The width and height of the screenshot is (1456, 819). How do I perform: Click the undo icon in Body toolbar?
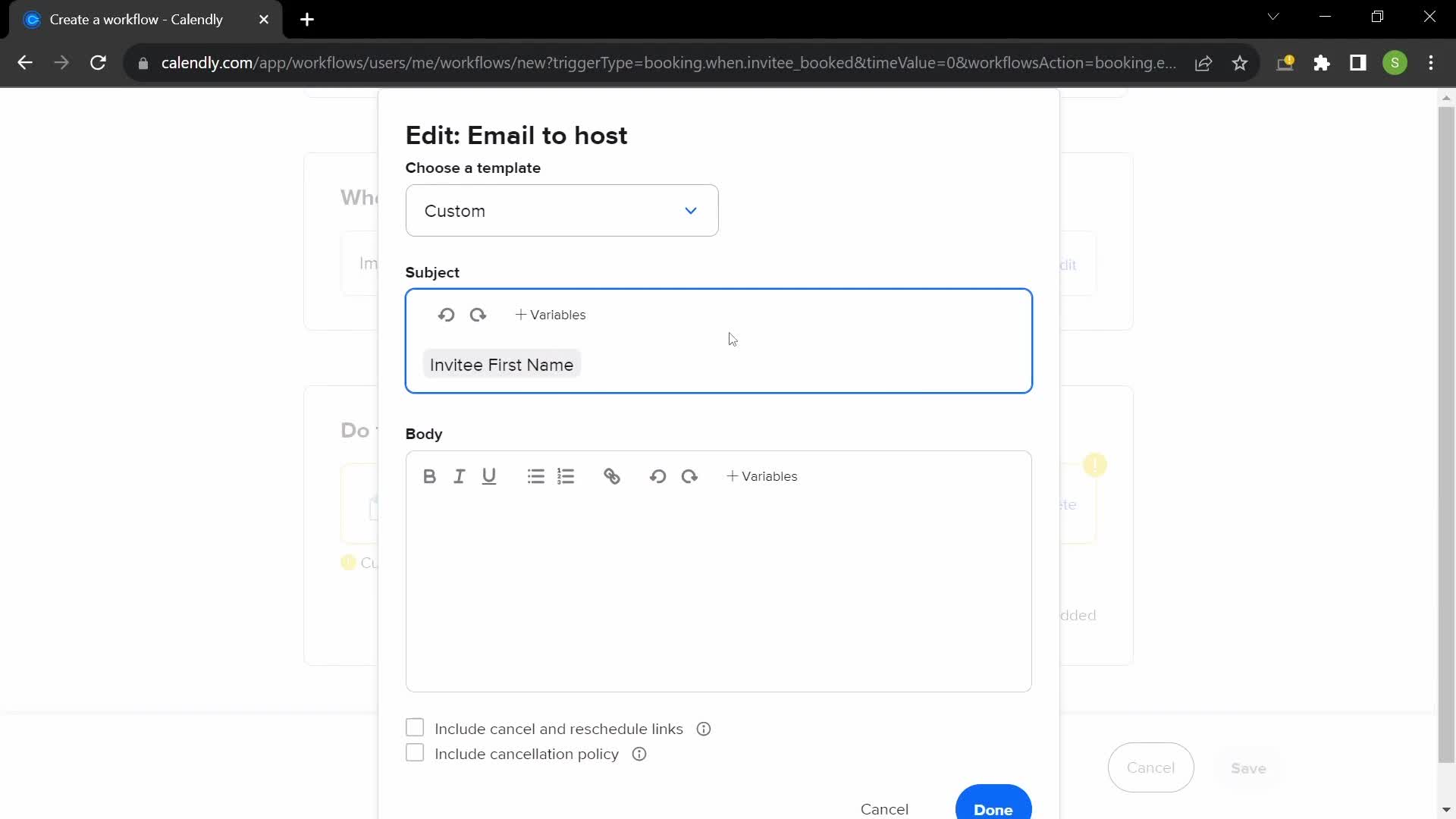(658, 476)
